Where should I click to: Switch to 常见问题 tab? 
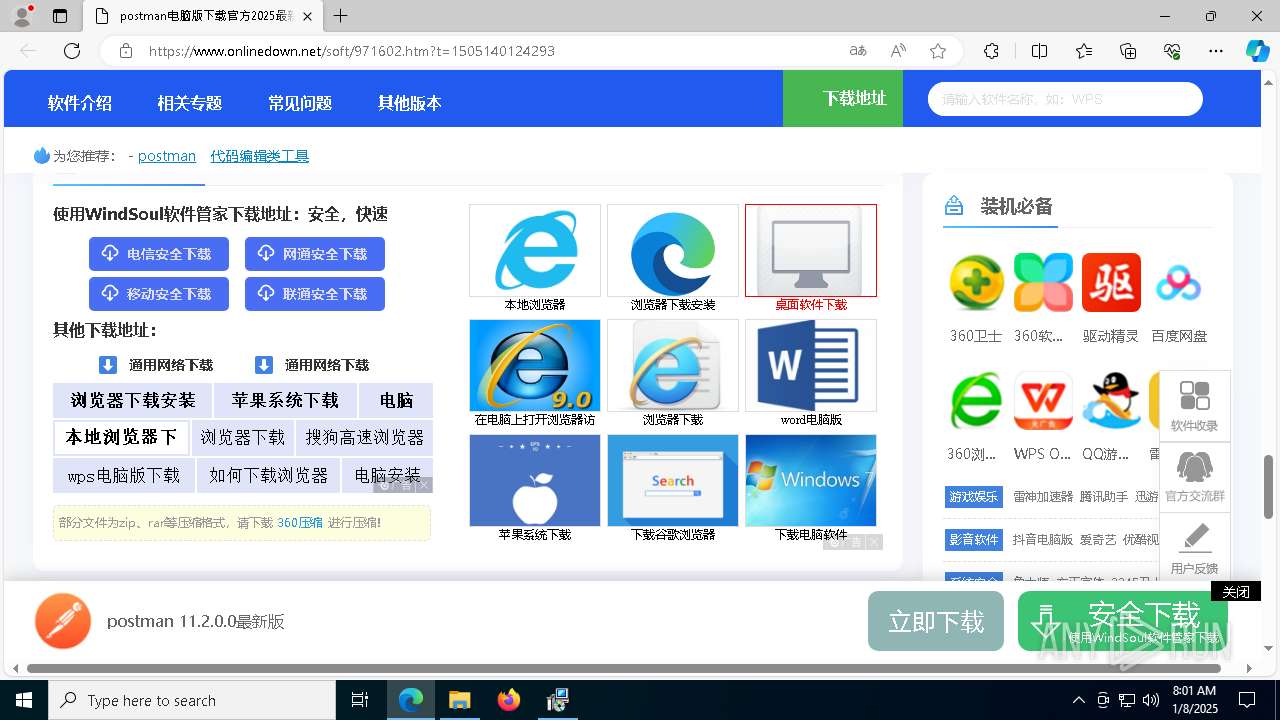[300, 103]
